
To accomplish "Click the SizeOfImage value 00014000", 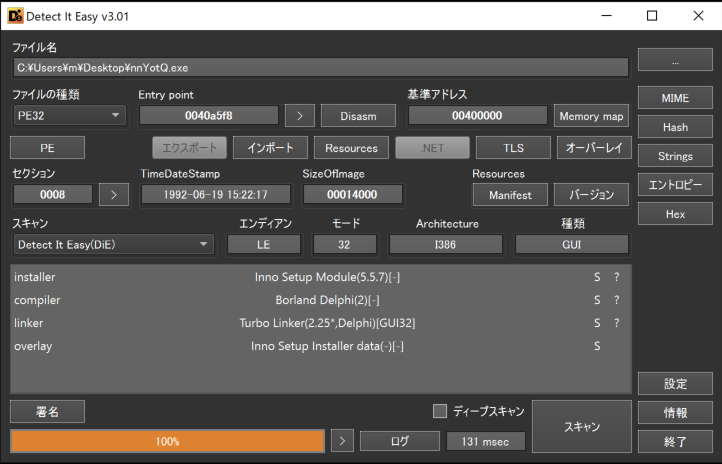I will [x=352, y=194].
